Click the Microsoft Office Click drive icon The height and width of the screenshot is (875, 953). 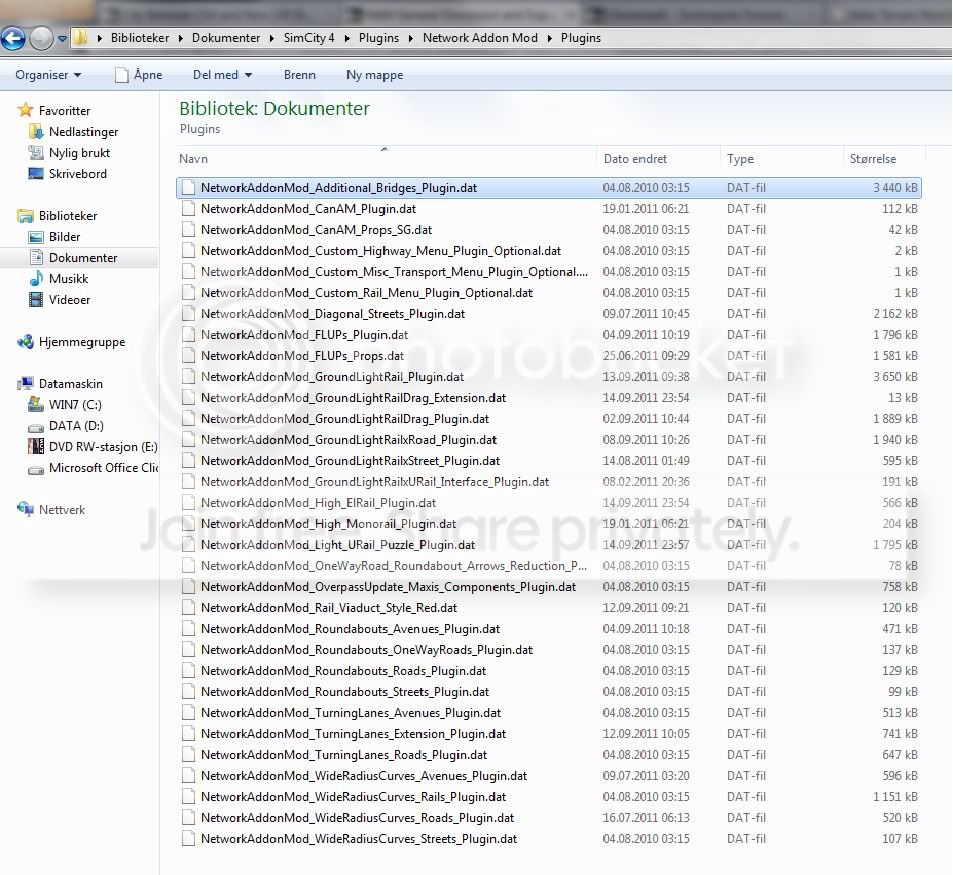[36, 469]
